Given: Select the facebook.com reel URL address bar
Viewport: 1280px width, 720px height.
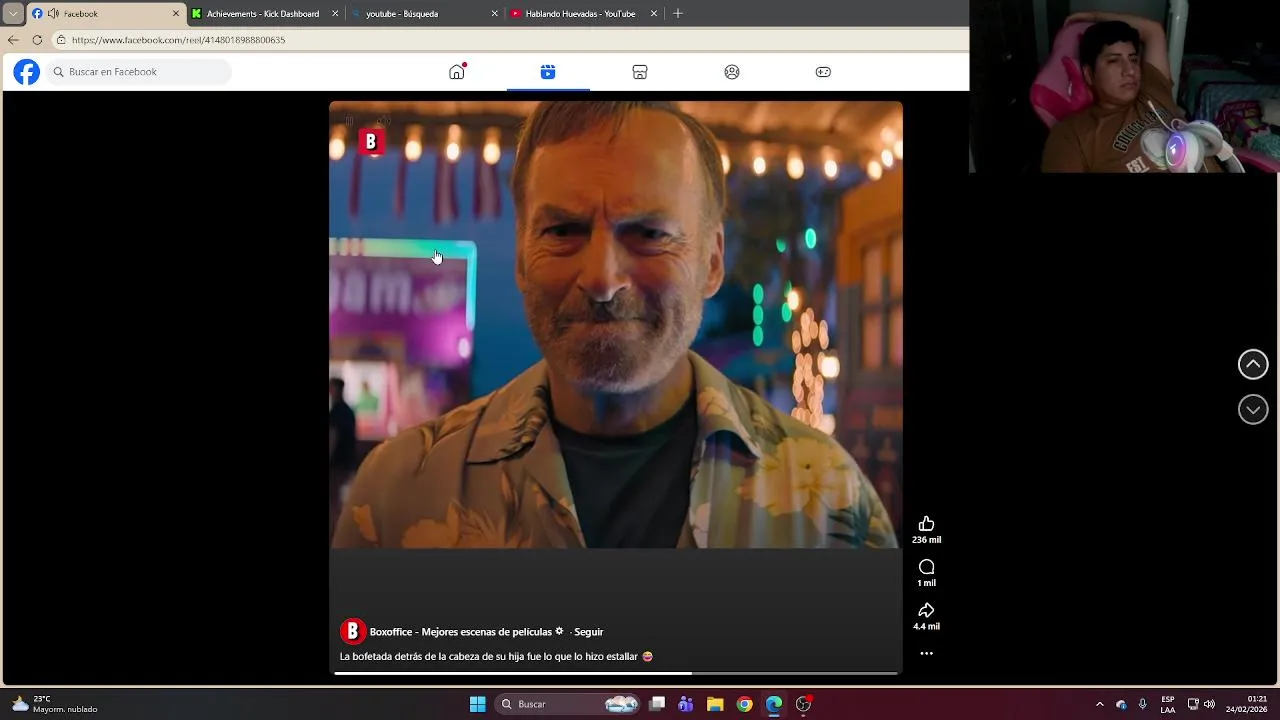Looking at the screenshot, I should (178, 40).
